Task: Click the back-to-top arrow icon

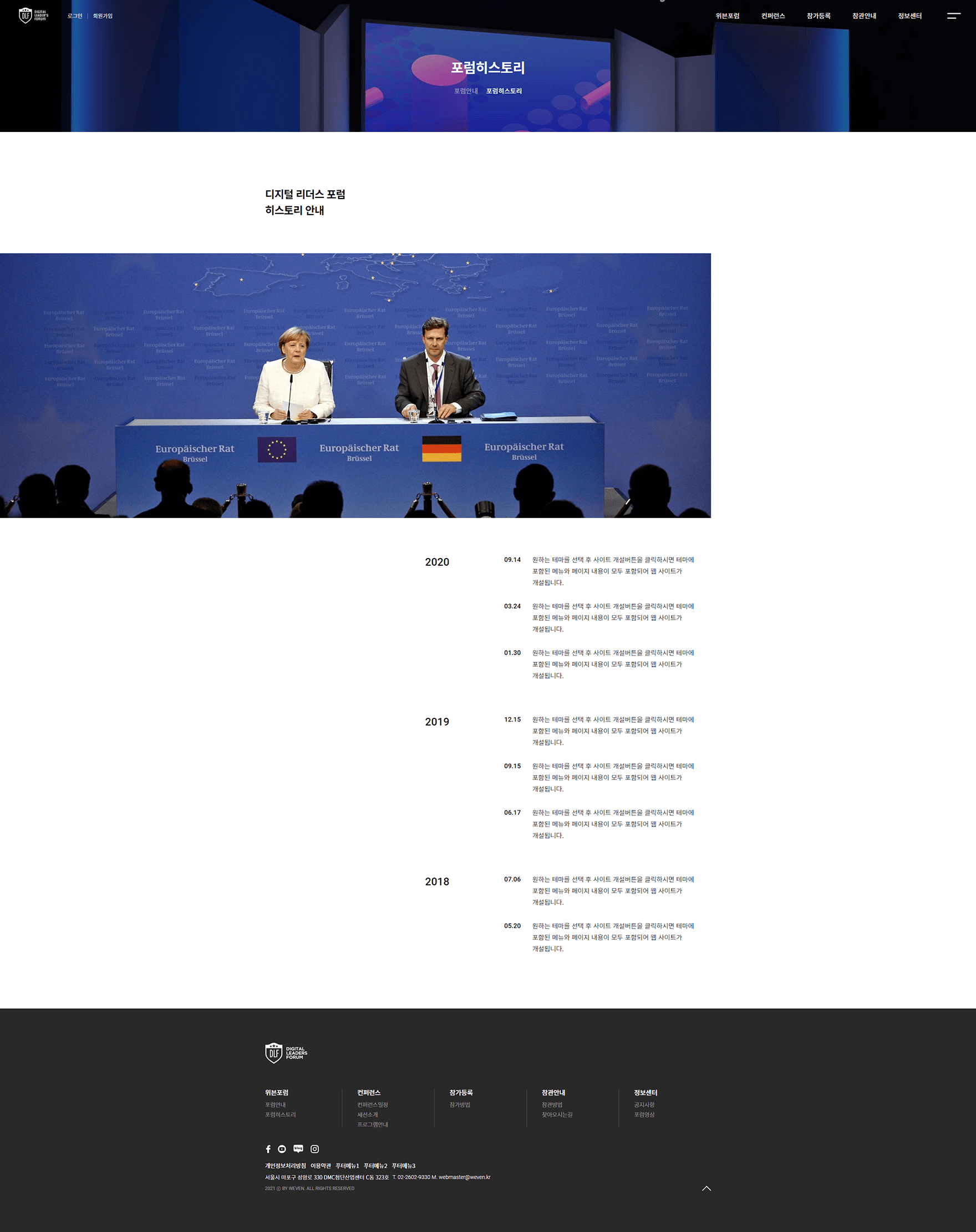Action: click(706, 1189)
